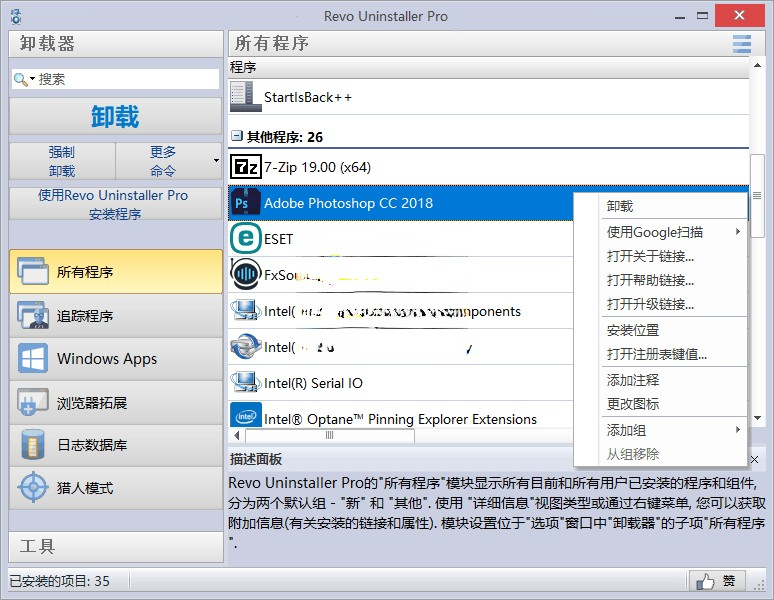Collapse the 其他程序: 26 group
774x600 pixels.
(x=237, y=136)
